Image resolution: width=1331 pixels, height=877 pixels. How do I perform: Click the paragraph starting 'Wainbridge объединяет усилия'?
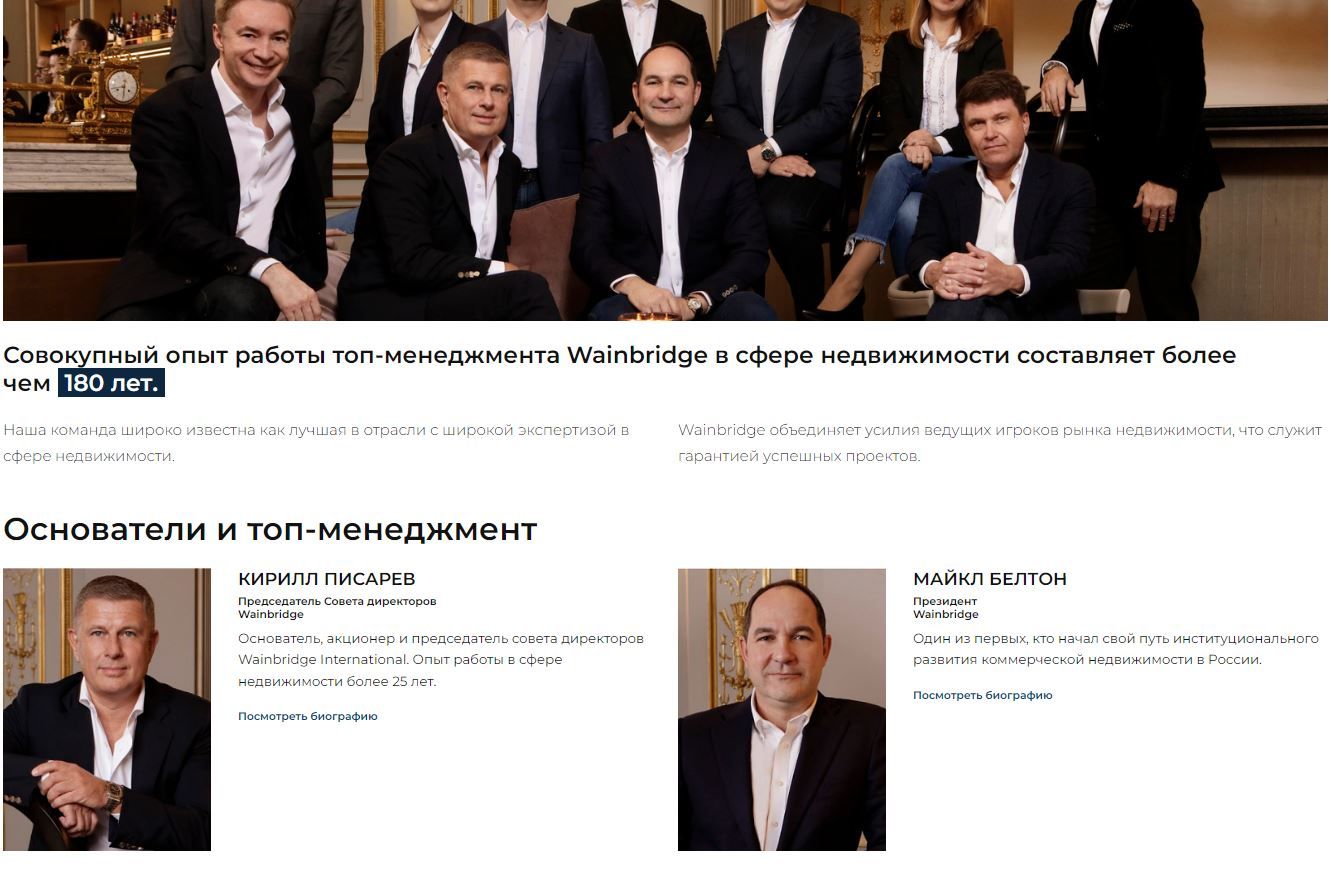[1000, 443]
